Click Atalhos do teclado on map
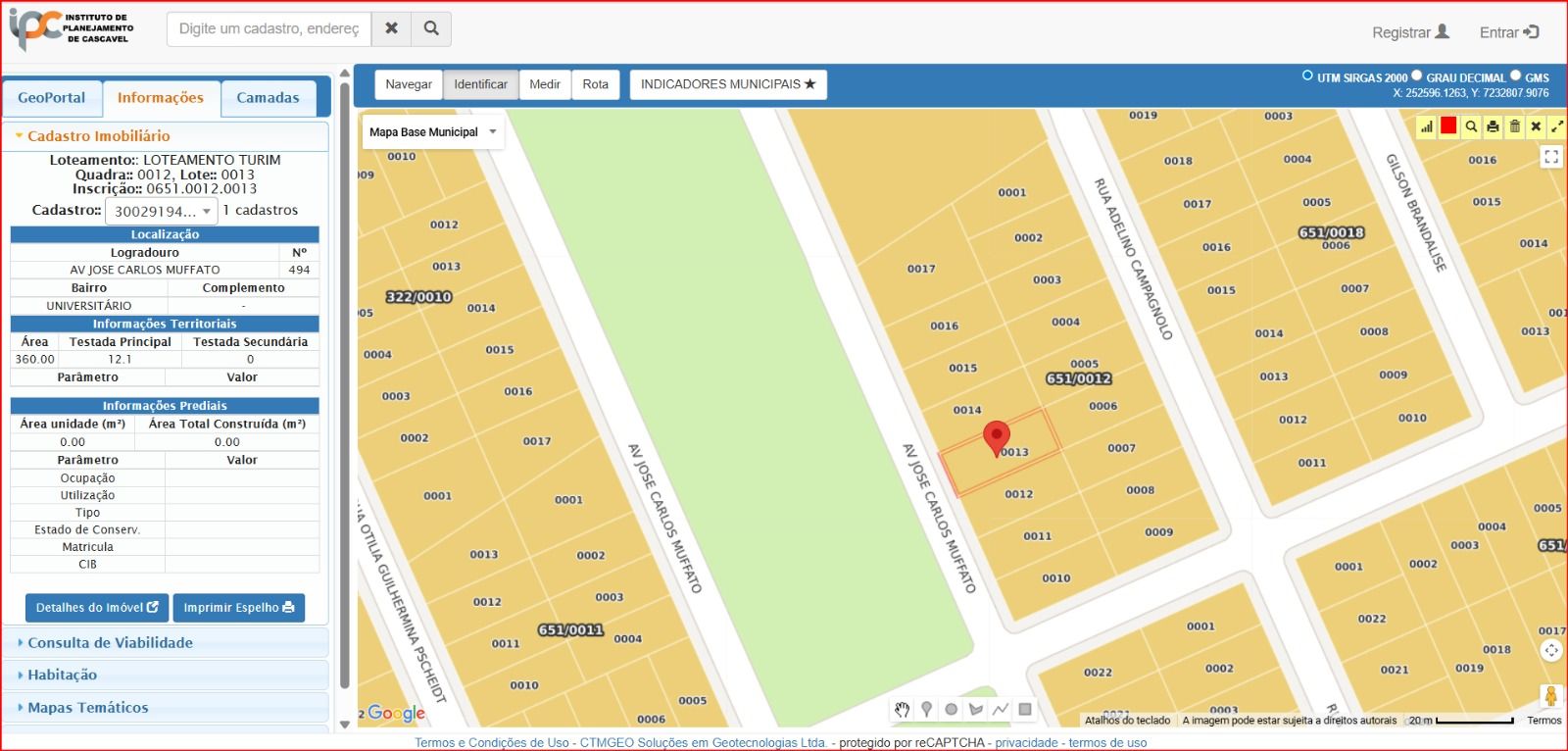Image resolution: width=1568 pixels, height=751 pixels. click(1127, 721)
